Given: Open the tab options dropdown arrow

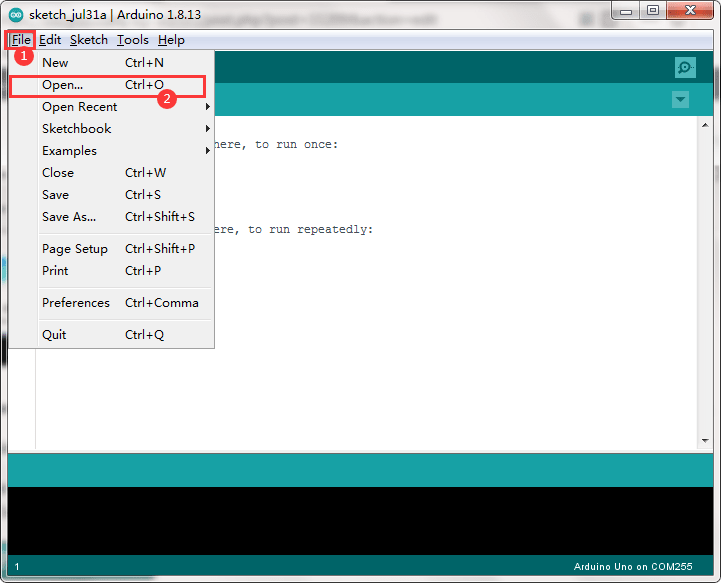Looking at the screenshot, I should click(680, 99).
